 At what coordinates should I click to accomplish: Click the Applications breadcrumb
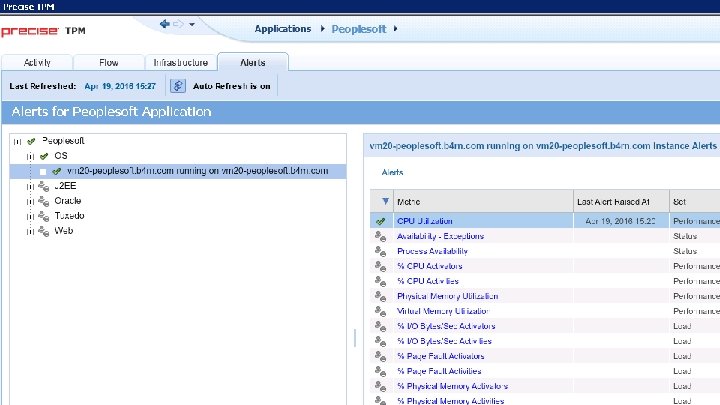[x=283, y=28]
